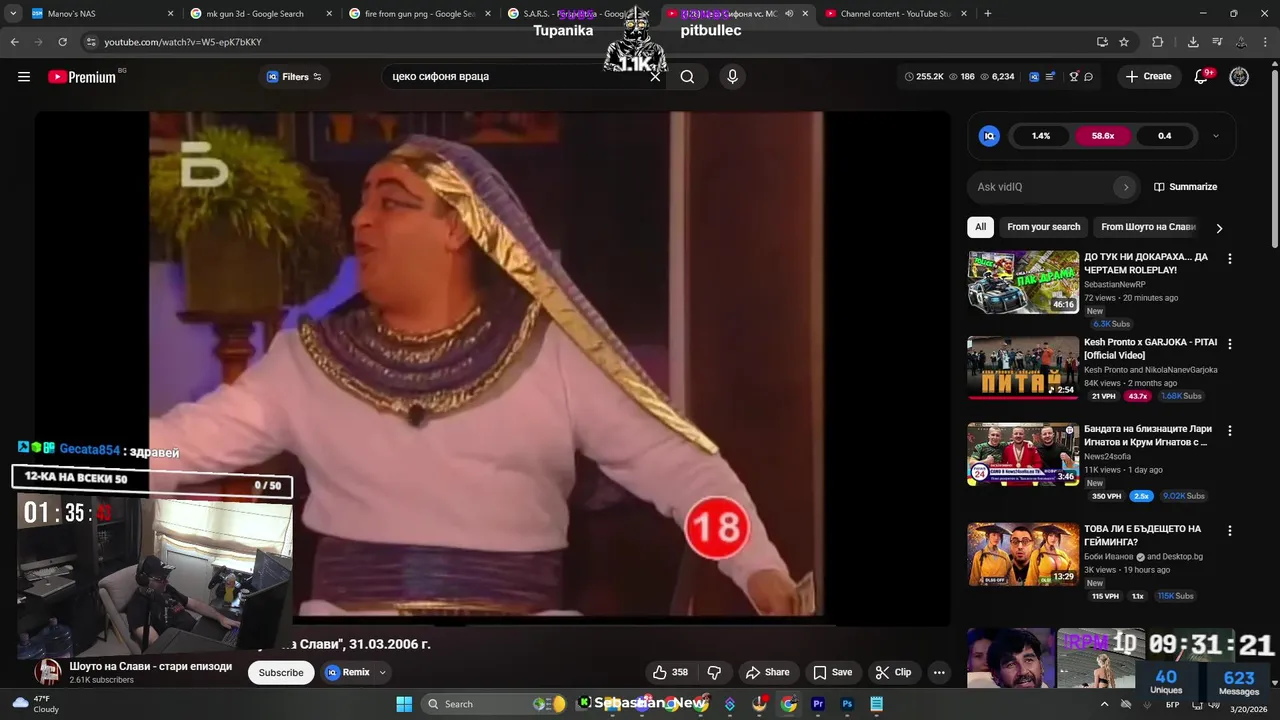Share the video
The image size is (1280, 720).
click(767, 672)
